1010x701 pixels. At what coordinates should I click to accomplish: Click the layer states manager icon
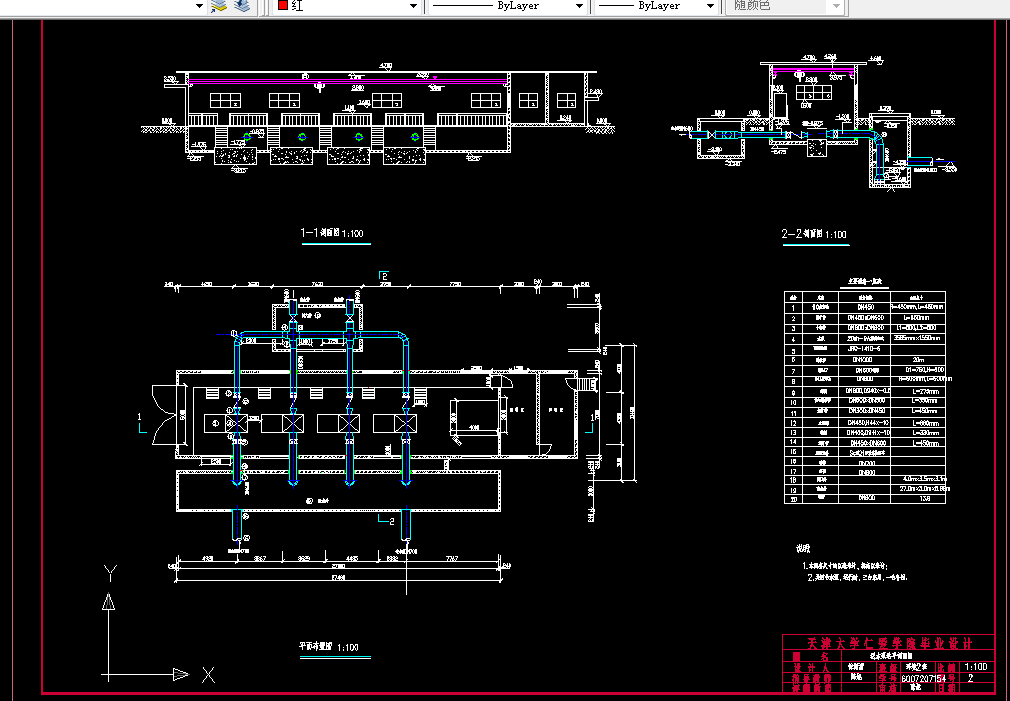tap(242, 6)
